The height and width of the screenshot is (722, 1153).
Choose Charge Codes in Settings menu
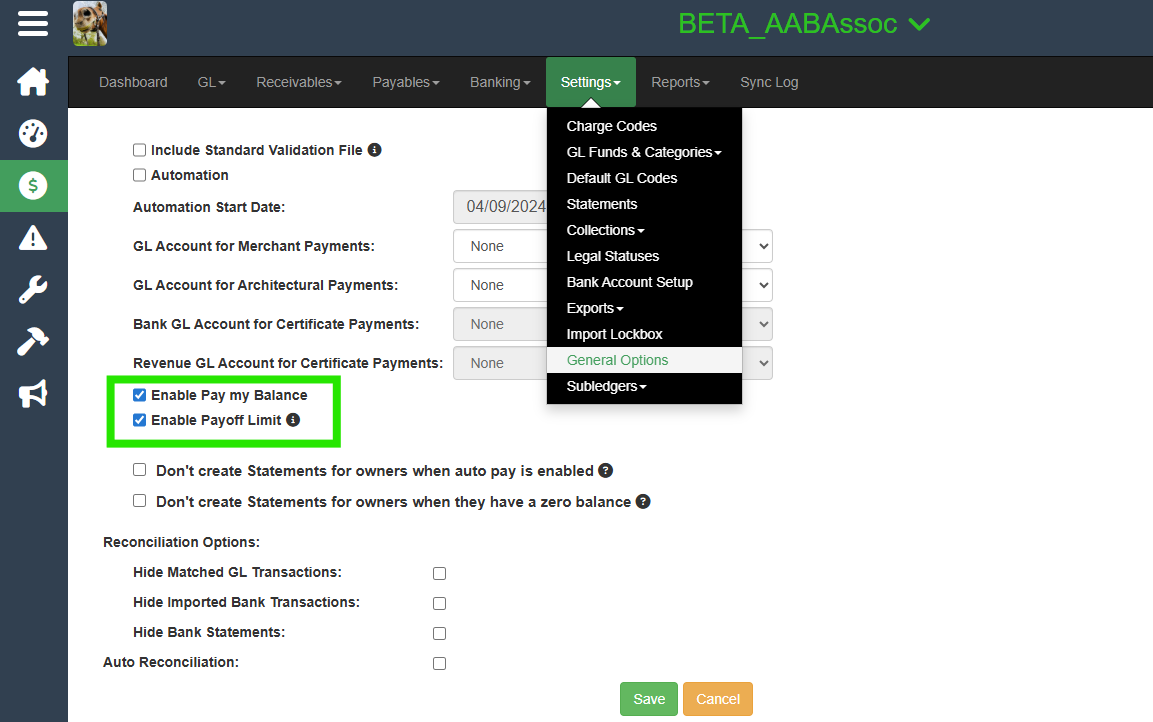[x=611, y=126]
